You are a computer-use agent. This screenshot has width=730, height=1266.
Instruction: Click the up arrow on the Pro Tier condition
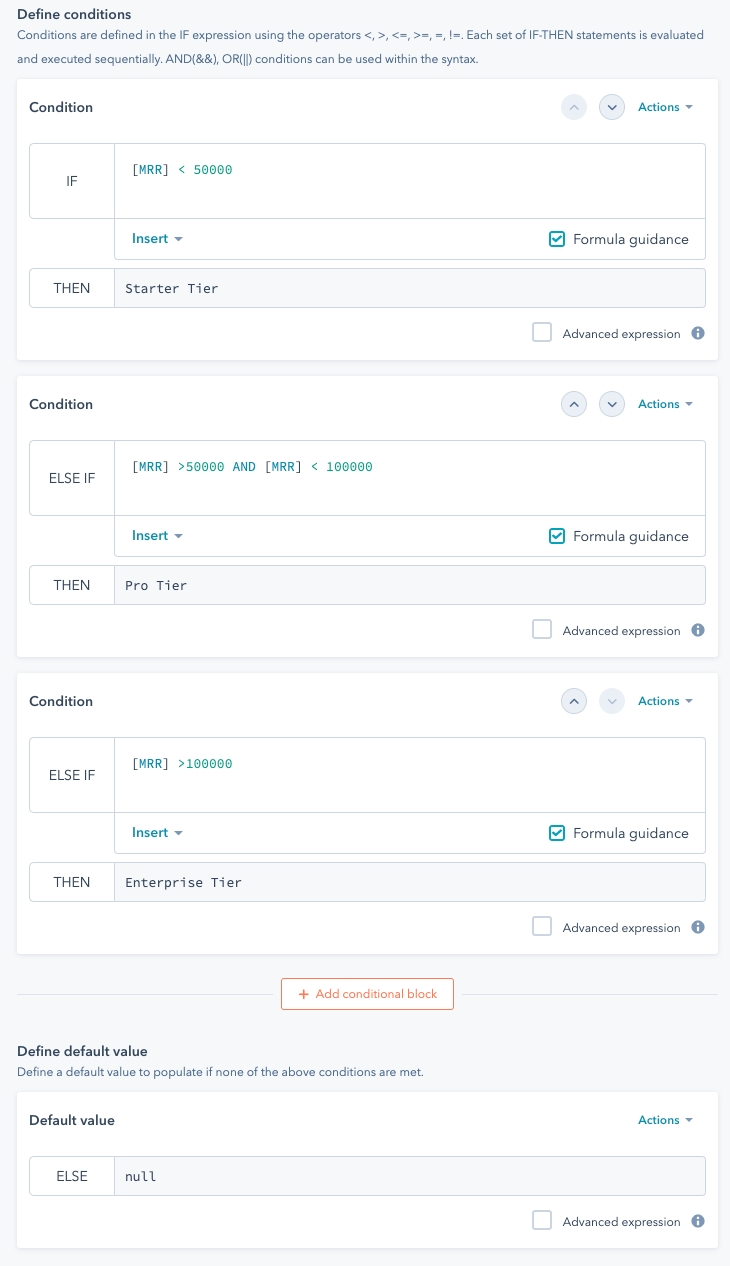[x=573, y=404]
